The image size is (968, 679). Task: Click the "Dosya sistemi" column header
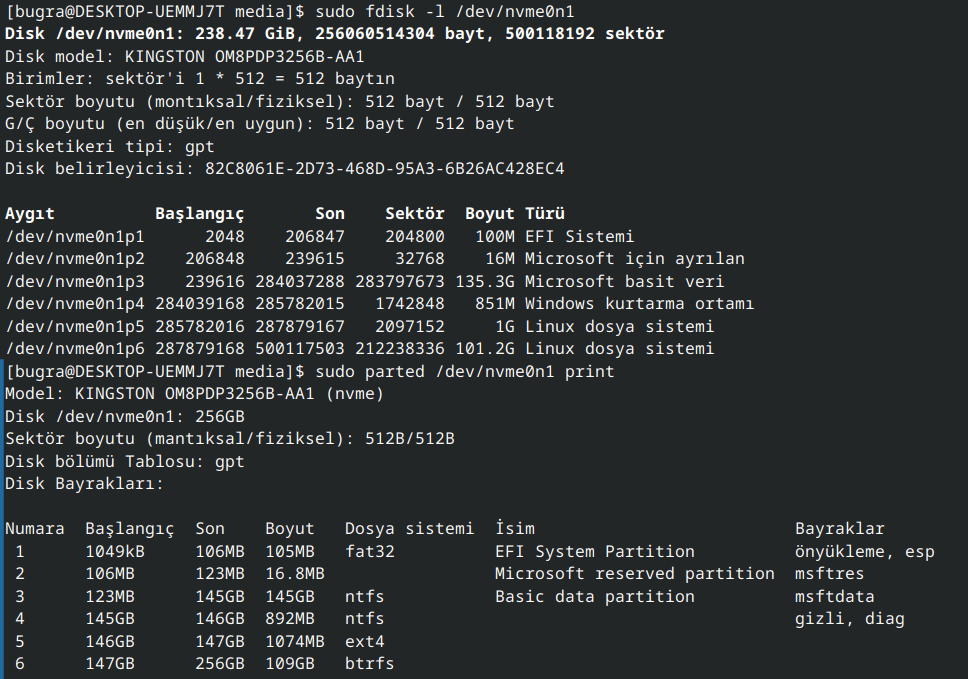point(409,529)
